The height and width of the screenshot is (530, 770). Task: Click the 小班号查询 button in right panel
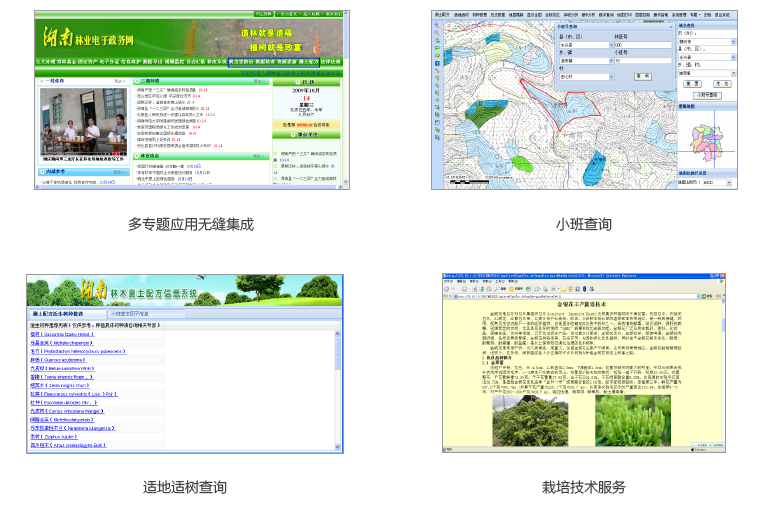(707, 95)
